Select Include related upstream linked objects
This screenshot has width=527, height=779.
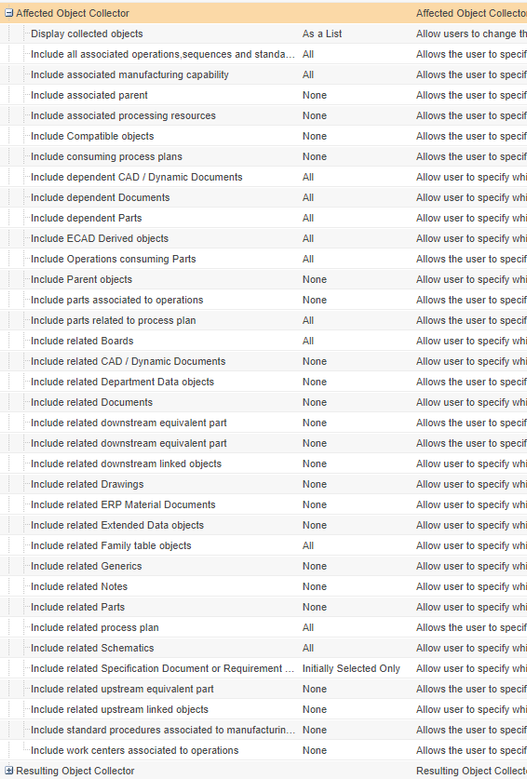[120, 709]
